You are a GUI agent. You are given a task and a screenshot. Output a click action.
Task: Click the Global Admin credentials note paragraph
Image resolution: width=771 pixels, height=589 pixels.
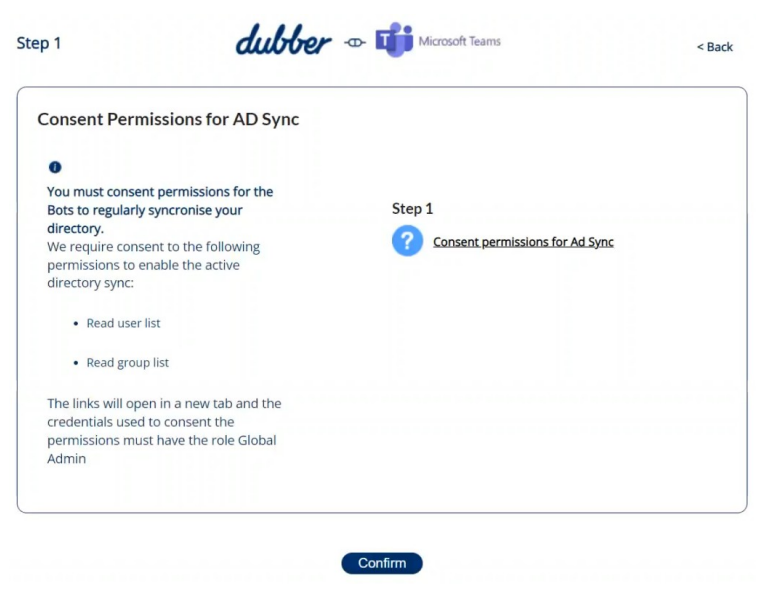point(164,431)
